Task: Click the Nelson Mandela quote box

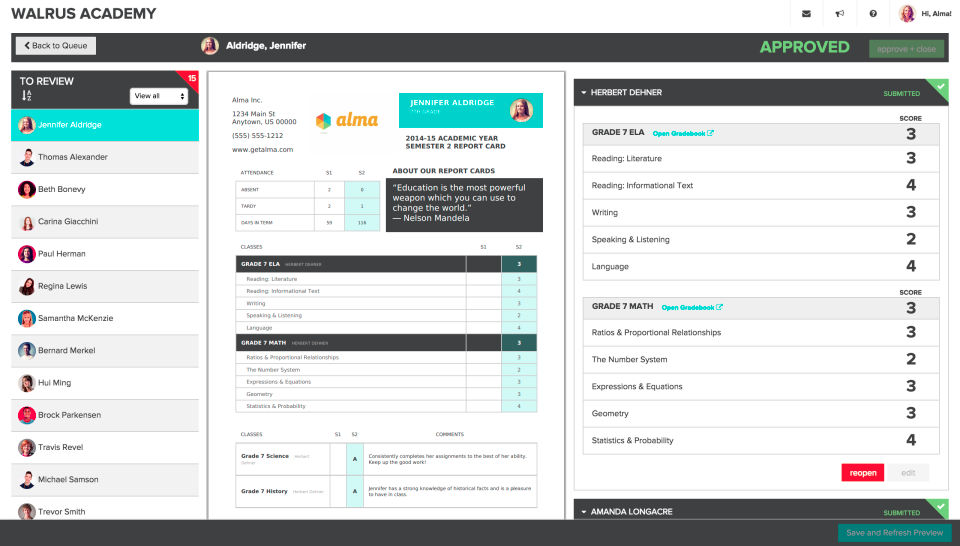Action: tap(464, 204)
